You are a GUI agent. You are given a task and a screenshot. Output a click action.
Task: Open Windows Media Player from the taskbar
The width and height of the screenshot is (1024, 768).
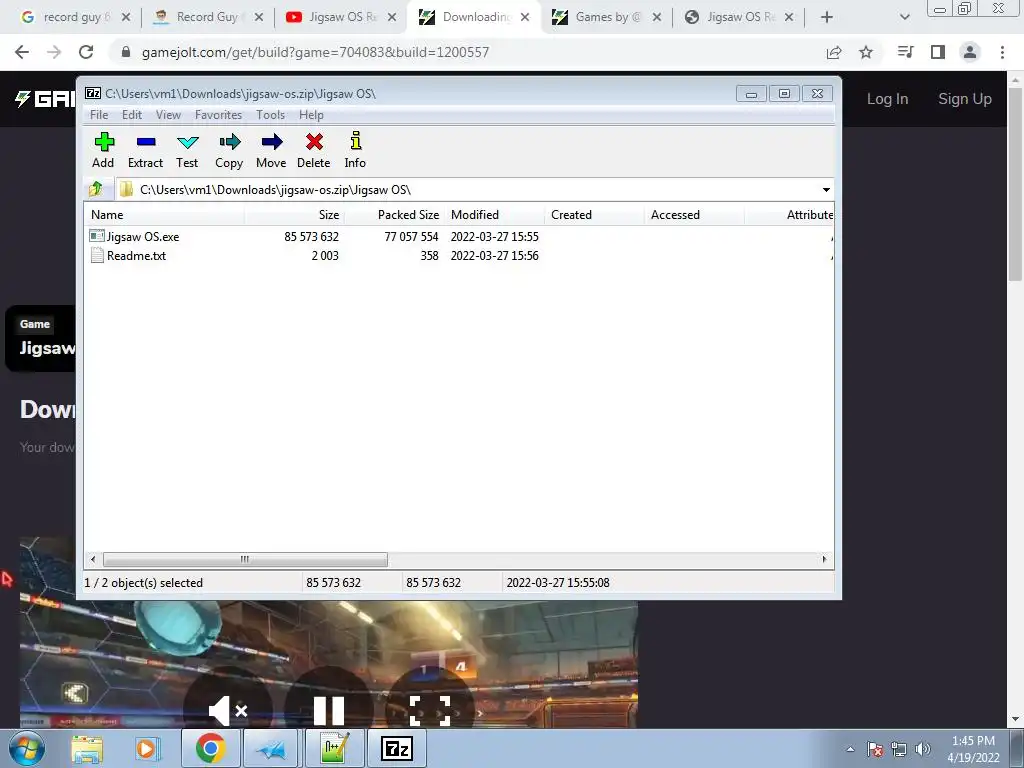[x=147, y=748]
